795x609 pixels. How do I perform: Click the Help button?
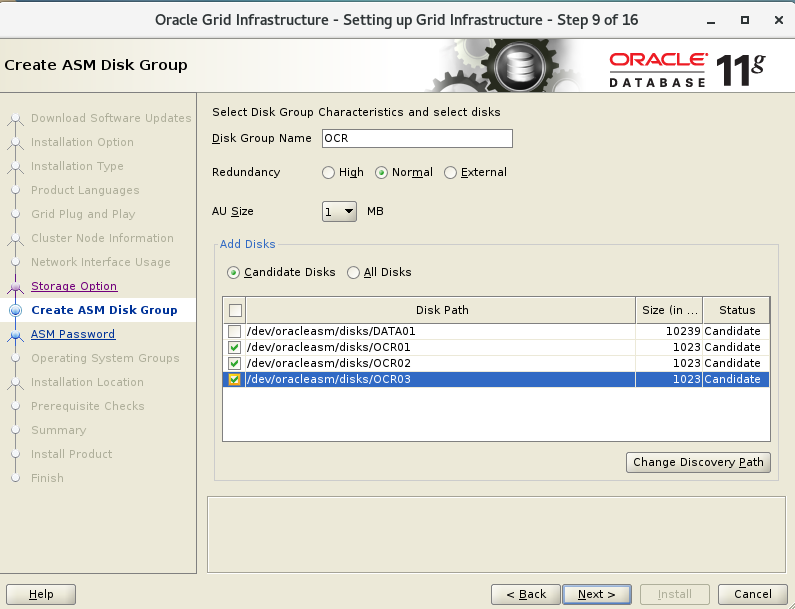click(x=41, y=594)
